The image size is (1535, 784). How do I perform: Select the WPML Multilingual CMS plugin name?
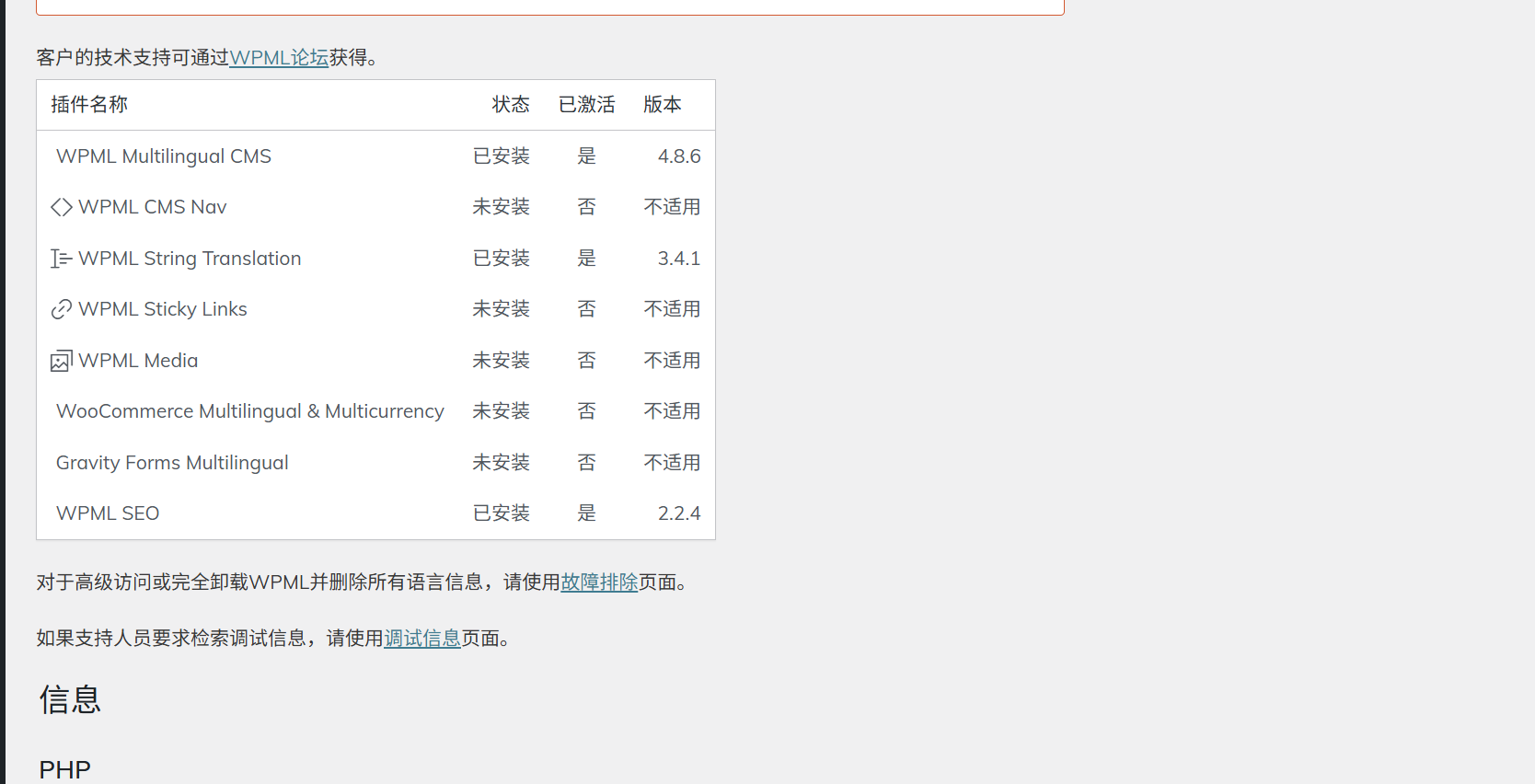click(x=164, y=156)
